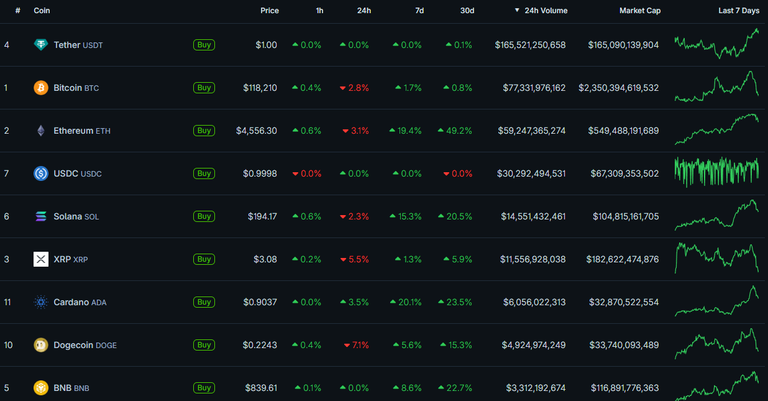Open the Tether USDT coin link
Viewport: 768px width, 401px height.
[x=78, y=45]
